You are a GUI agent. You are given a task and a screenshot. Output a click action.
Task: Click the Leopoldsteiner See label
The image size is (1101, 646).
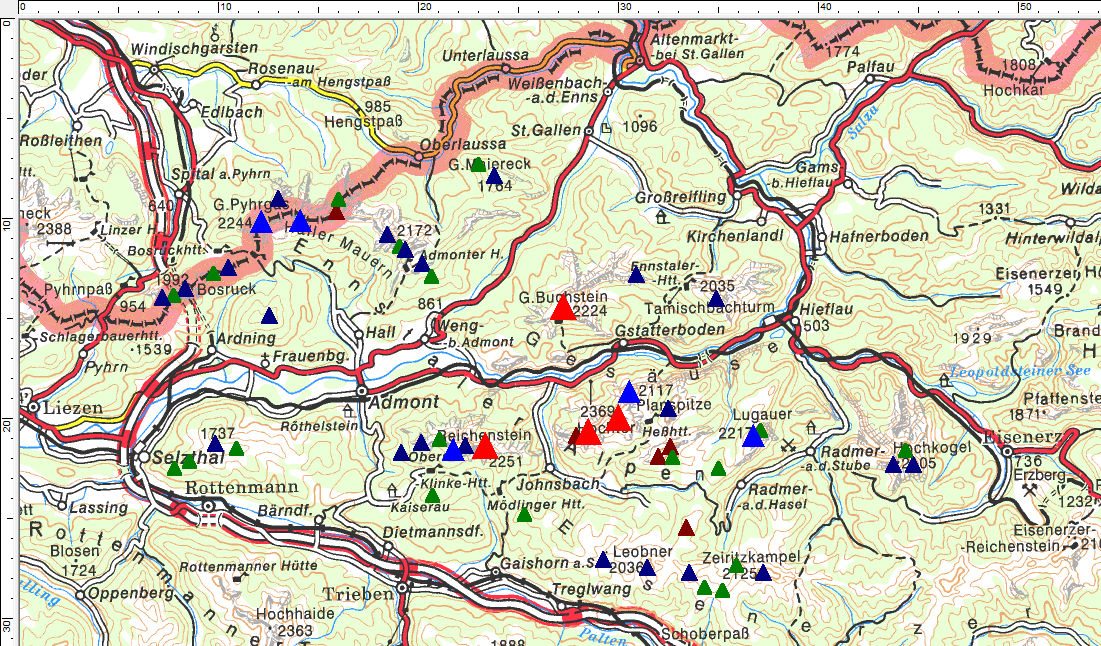click(x=1021, y=370)
